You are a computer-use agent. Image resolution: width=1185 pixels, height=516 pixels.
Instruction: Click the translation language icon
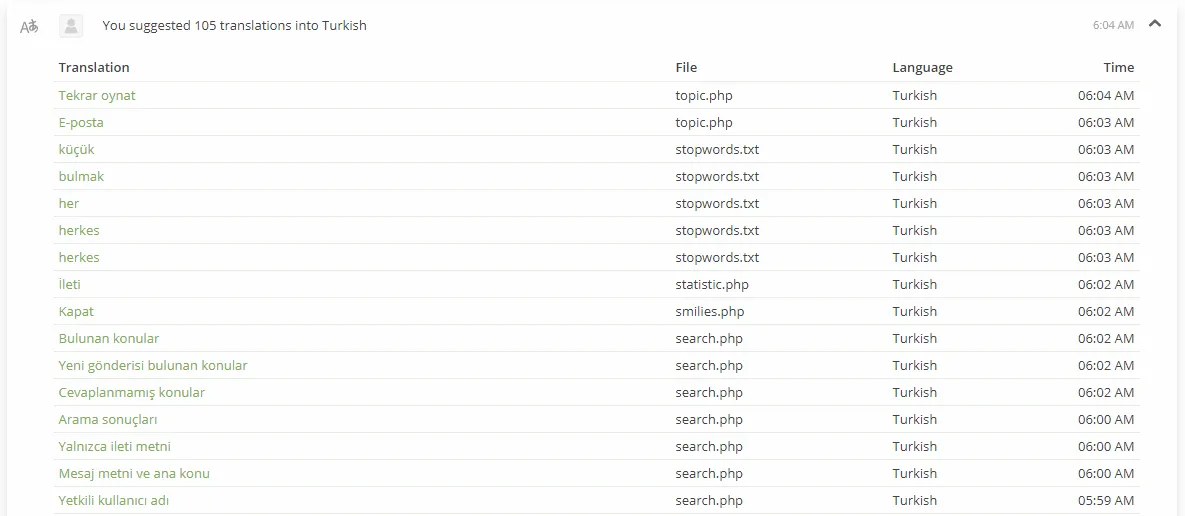(29, 27)
